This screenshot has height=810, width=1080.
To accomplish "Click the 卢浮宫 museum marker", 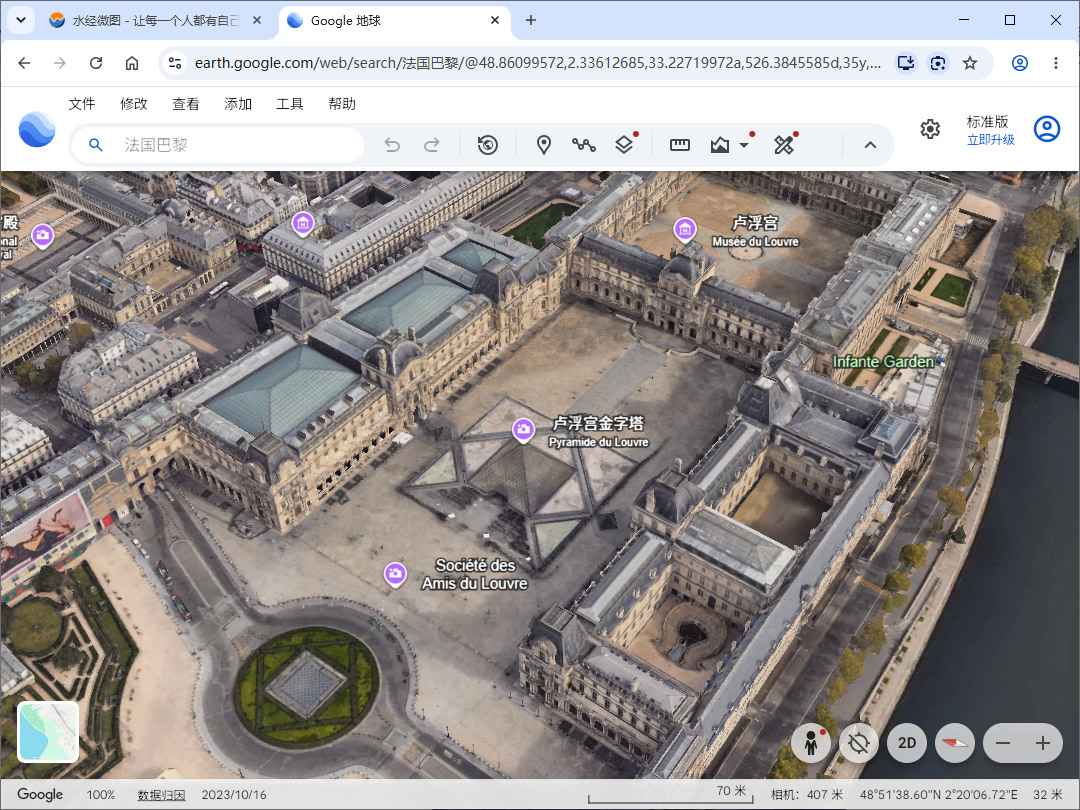I will tap(685, 230).
